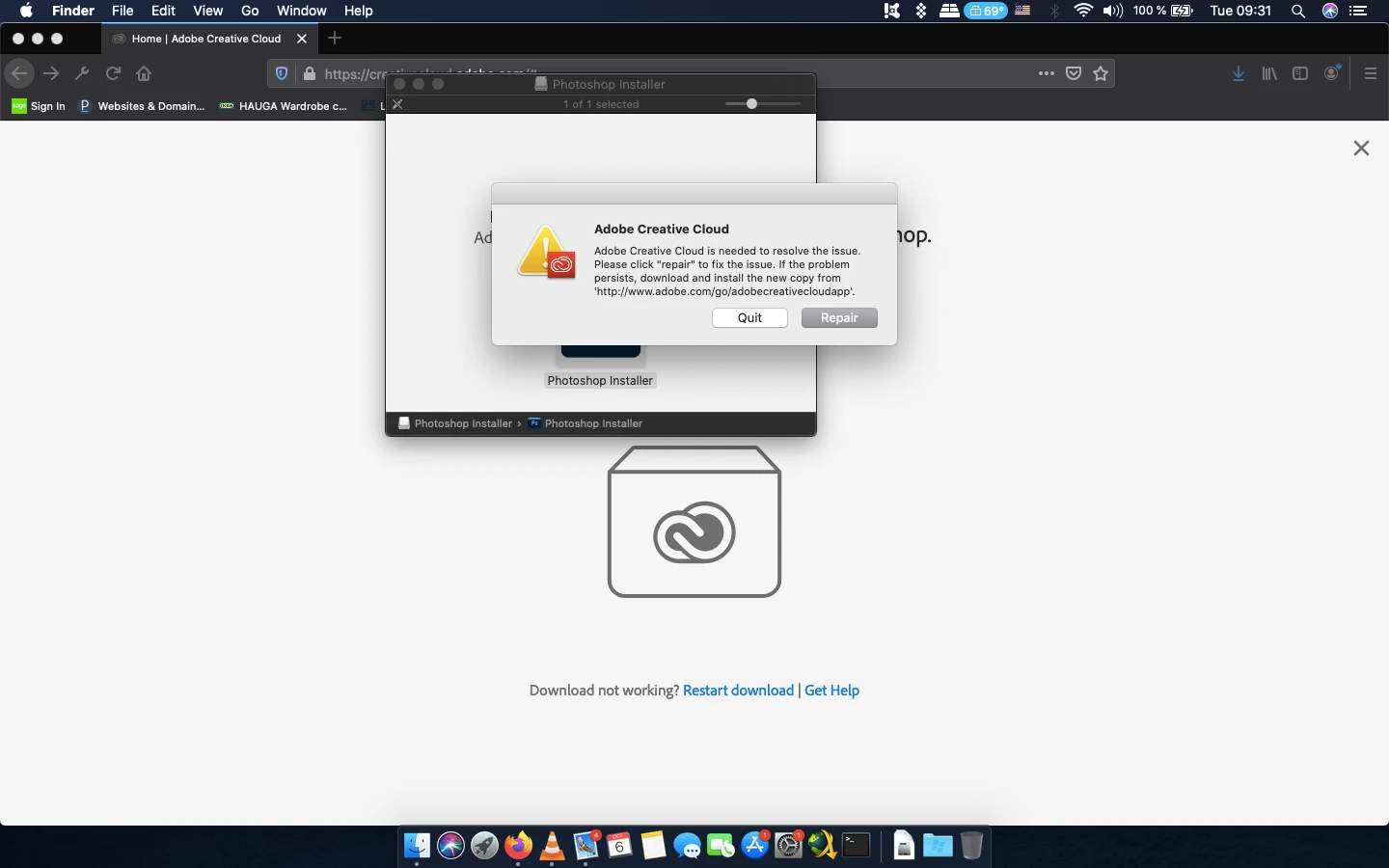Open VLC from the Dock
The width and height of the screenshot is (1389, 868).
tap(552, 846)
